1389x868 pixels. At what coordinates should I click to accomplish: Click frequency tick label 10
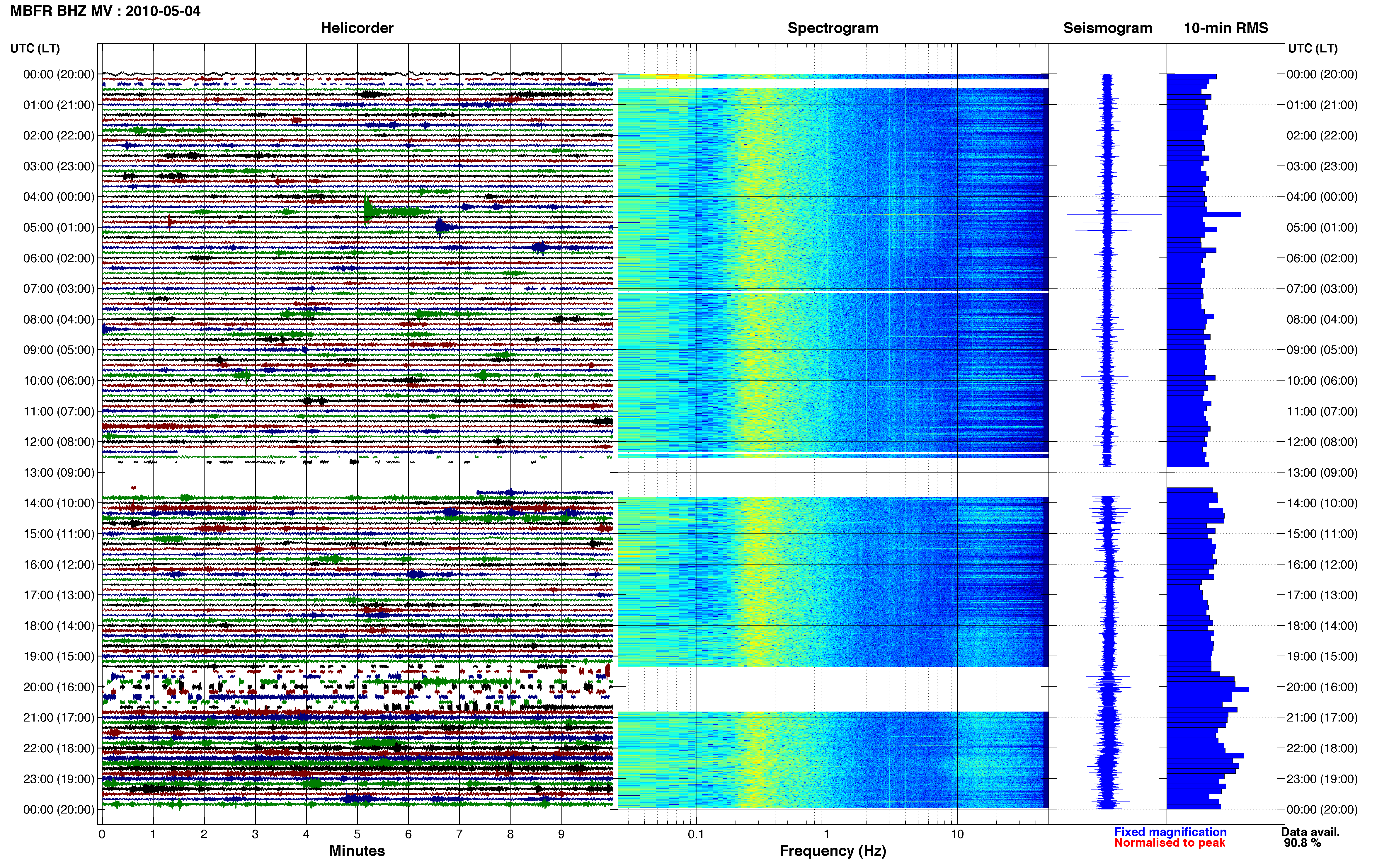pos(957,835)
